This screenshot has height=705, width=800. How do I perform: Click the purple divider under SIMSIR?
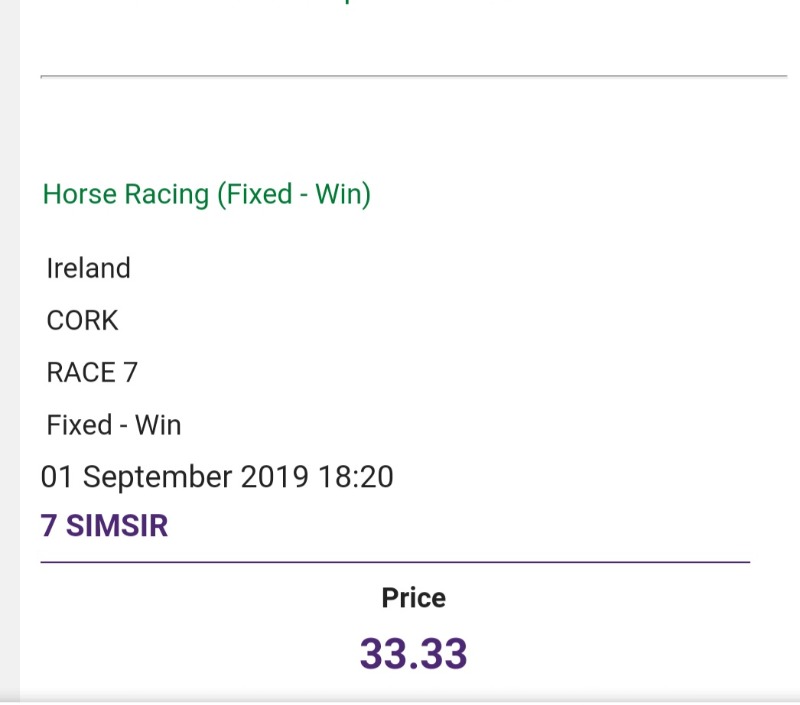pos(395,563)
